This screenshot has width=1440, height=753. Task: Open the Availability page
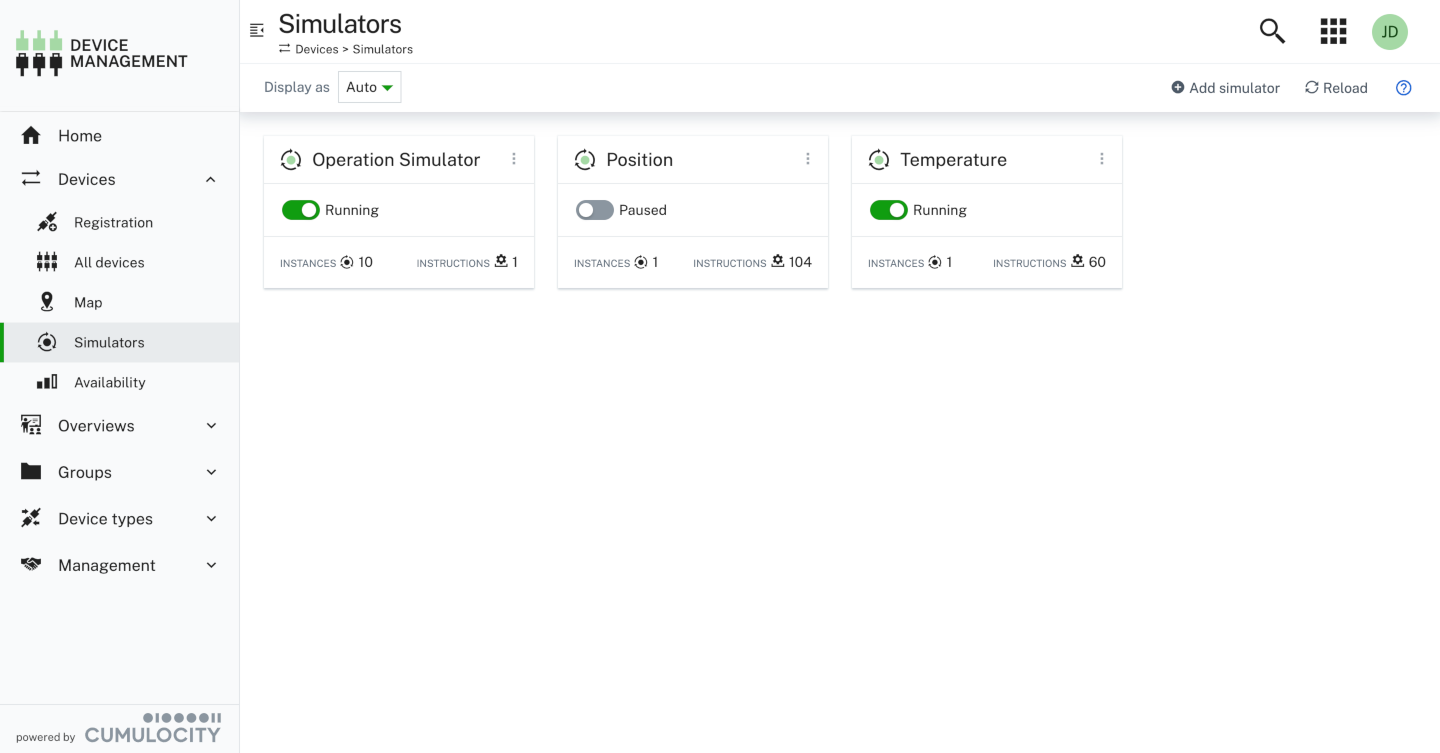[x=110, y=381]
